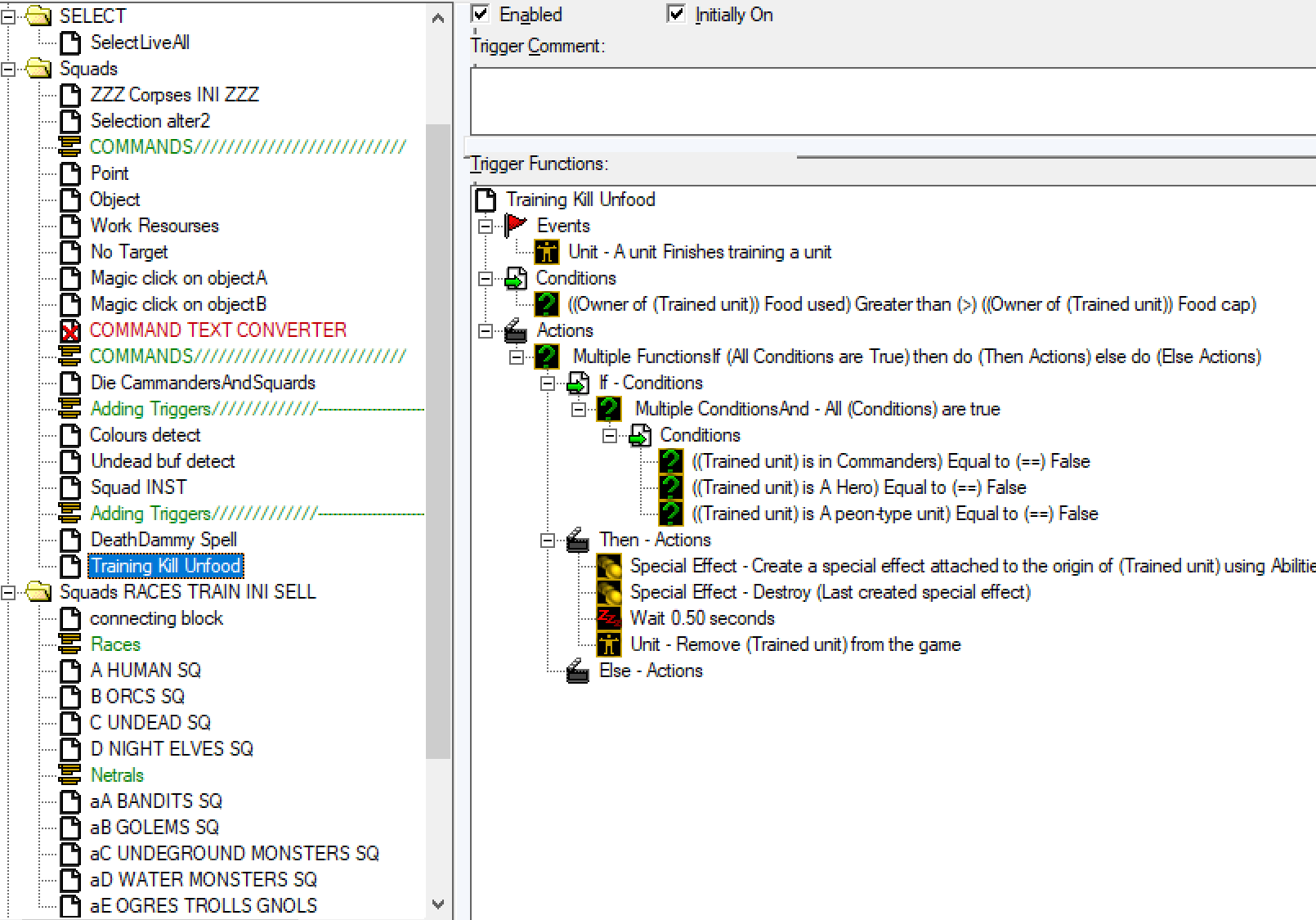Click the trigger list scroll up arrow
Image resolution: width=1316 pixels, height=920 pixels.
(x=438, y=16)
